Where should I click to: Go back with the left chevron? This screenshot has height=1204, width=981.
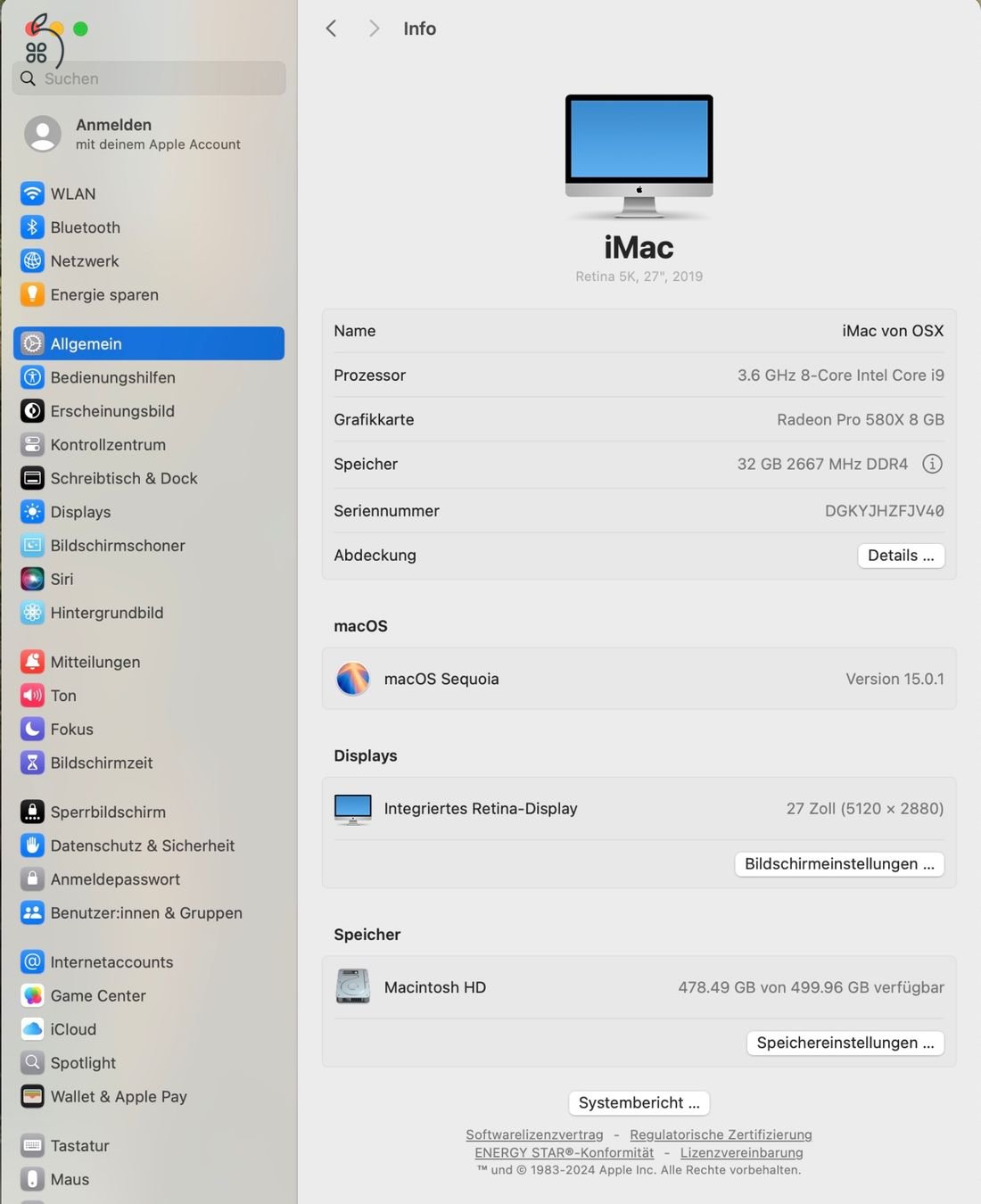click(331, 29)
